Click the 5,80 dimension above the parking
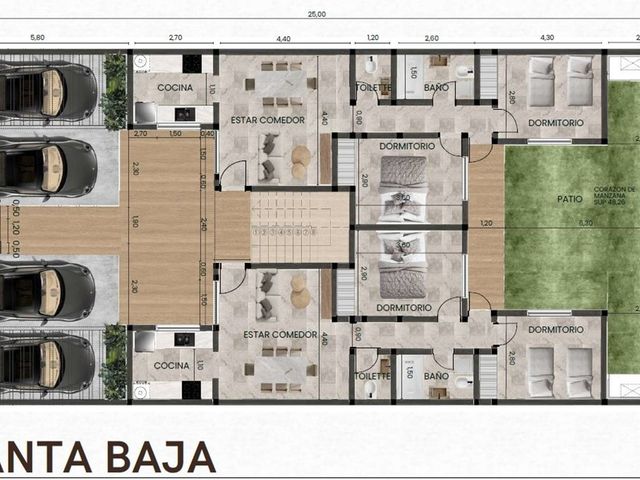The height and width of the screenshot is (480, 640). (38, 38)
